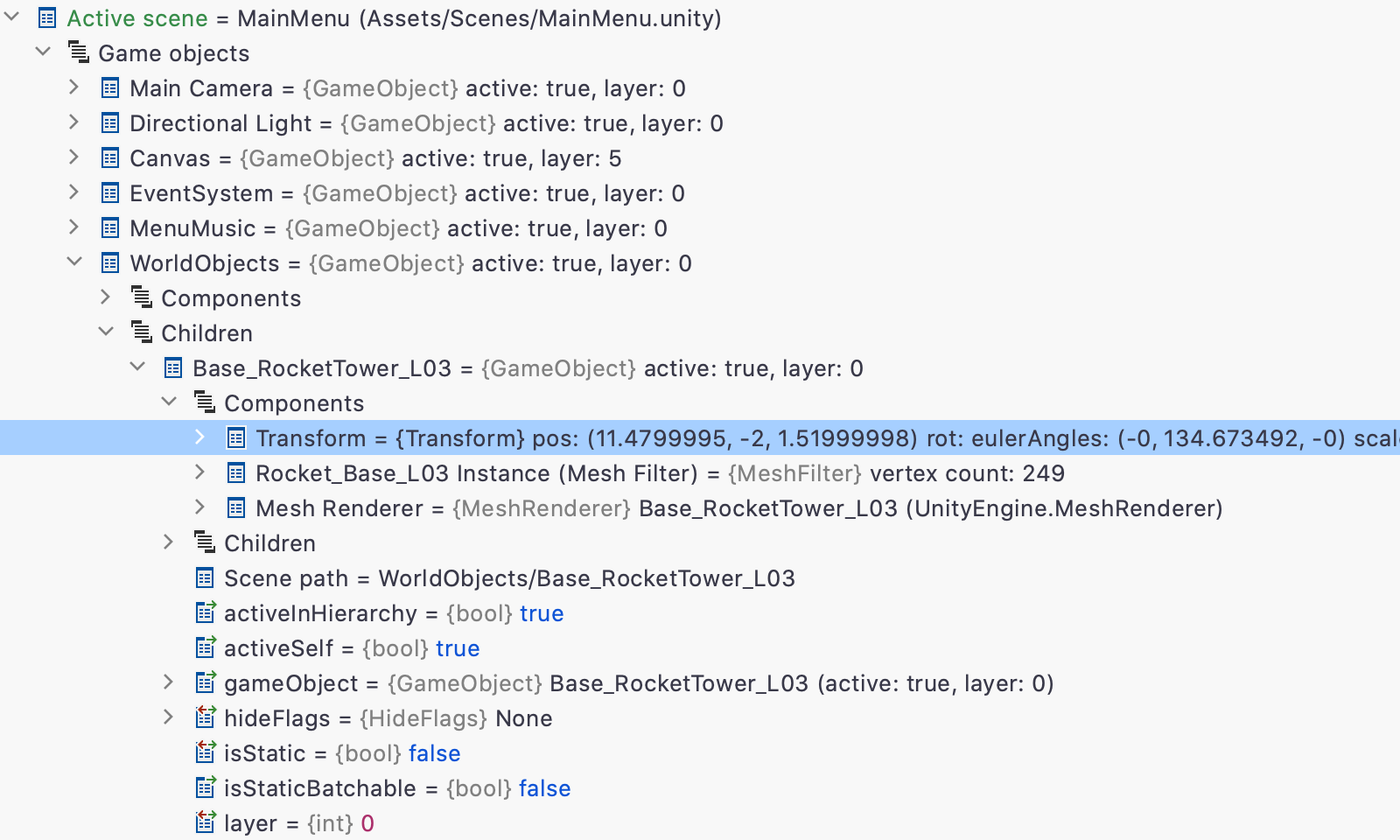Select the MenuMusic game object row

click(x=700, y=228)
